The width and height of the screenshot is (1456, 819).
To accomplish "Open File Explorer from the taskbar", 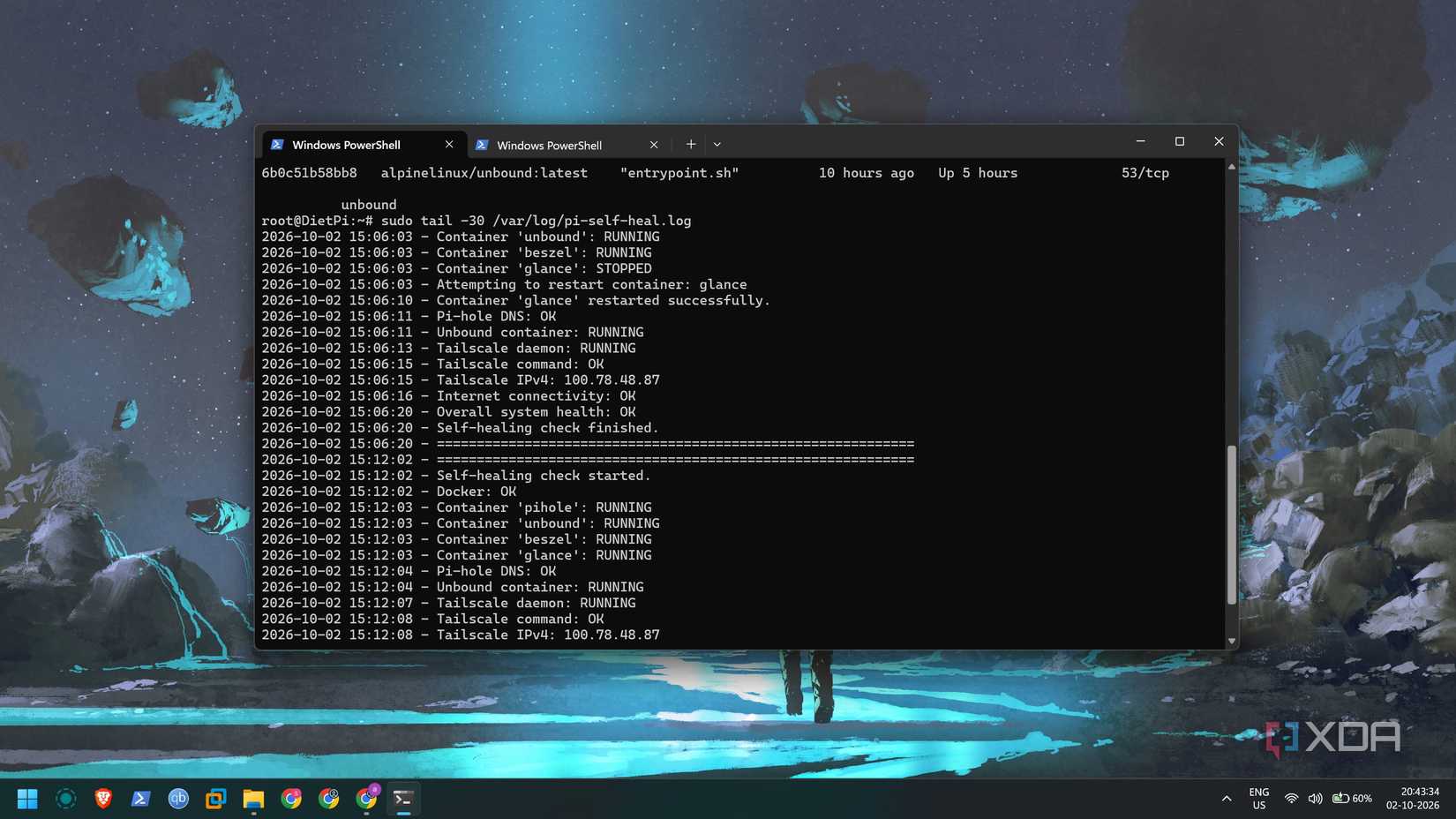I will 253,799.
